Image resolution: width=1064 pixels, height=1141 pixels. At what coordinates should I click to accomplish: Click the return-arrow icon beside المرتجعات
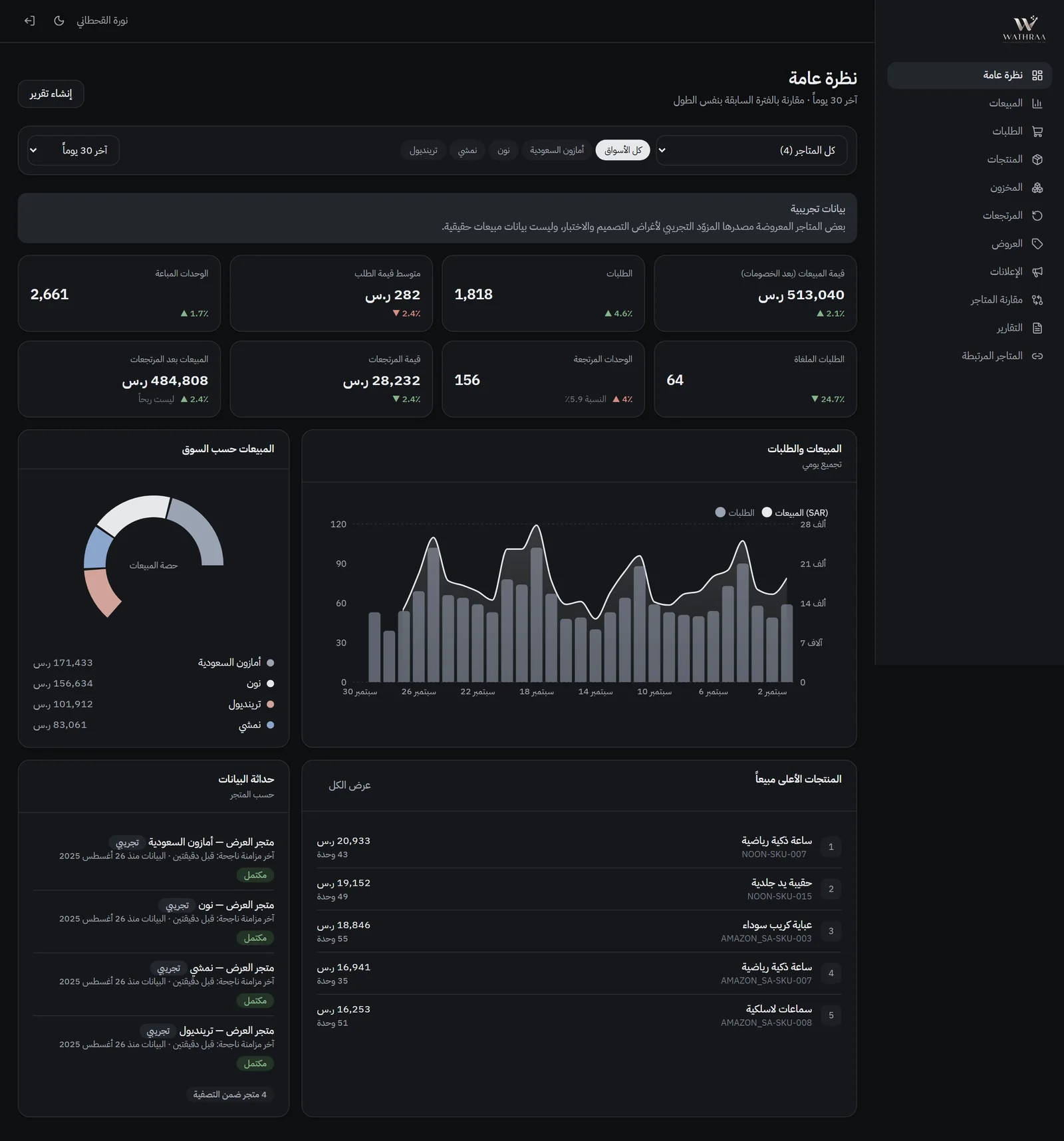(x=1037, y=215)
